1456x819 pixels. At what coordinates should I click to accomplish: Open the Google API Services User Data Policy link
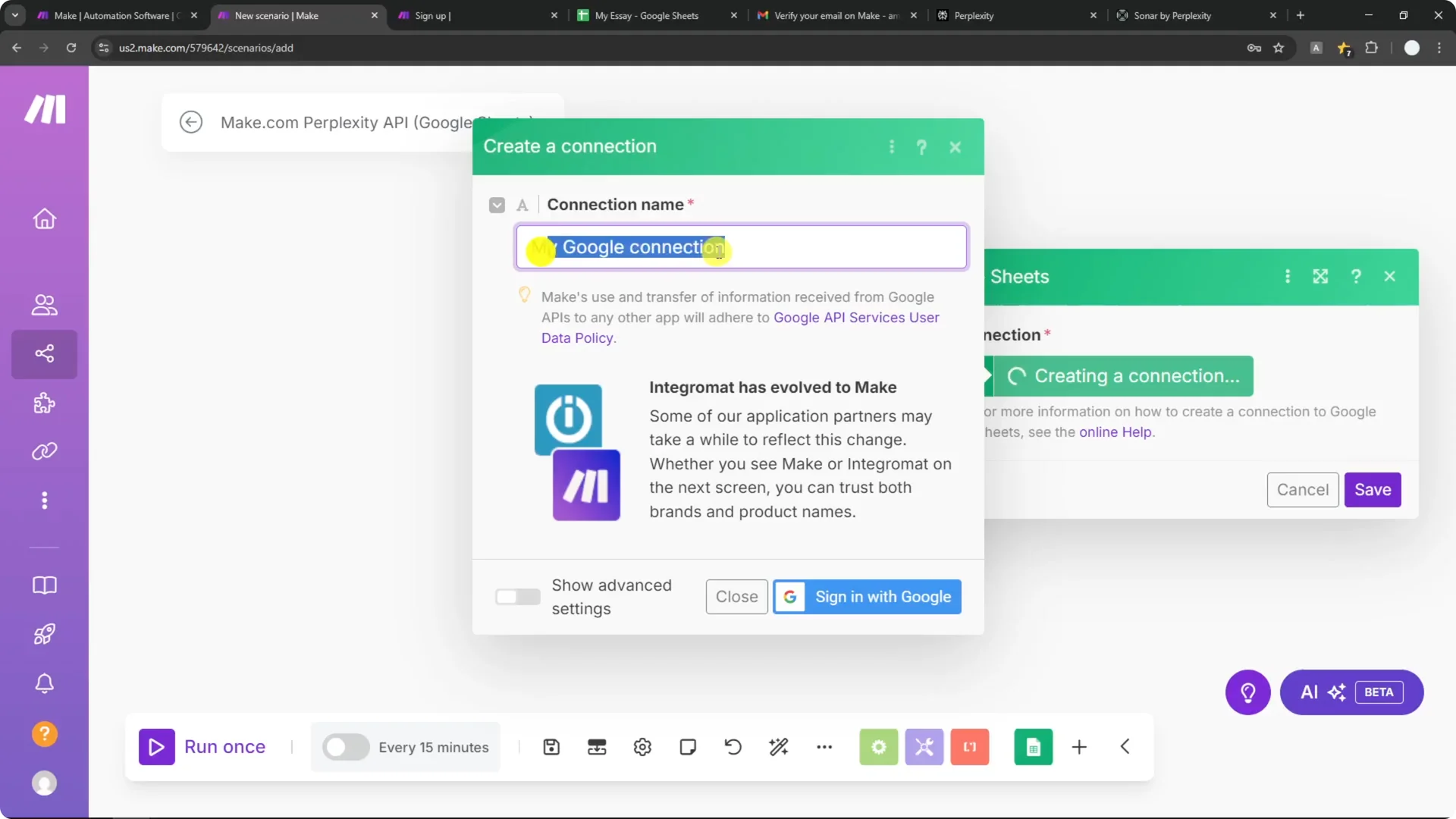click(856, 318)
